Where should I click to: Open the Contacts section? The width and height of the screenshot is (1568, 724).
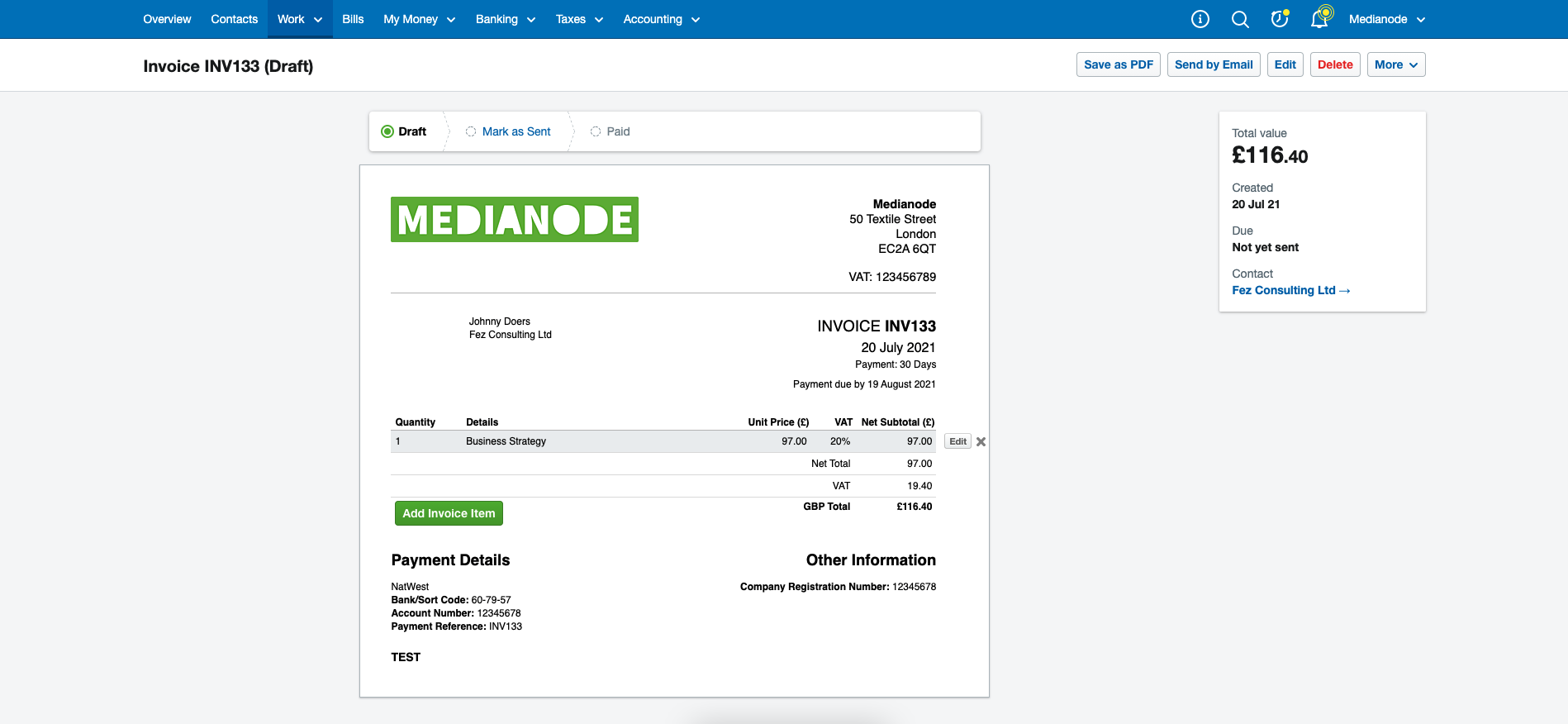pyautogui.click(x=234, y=19)
